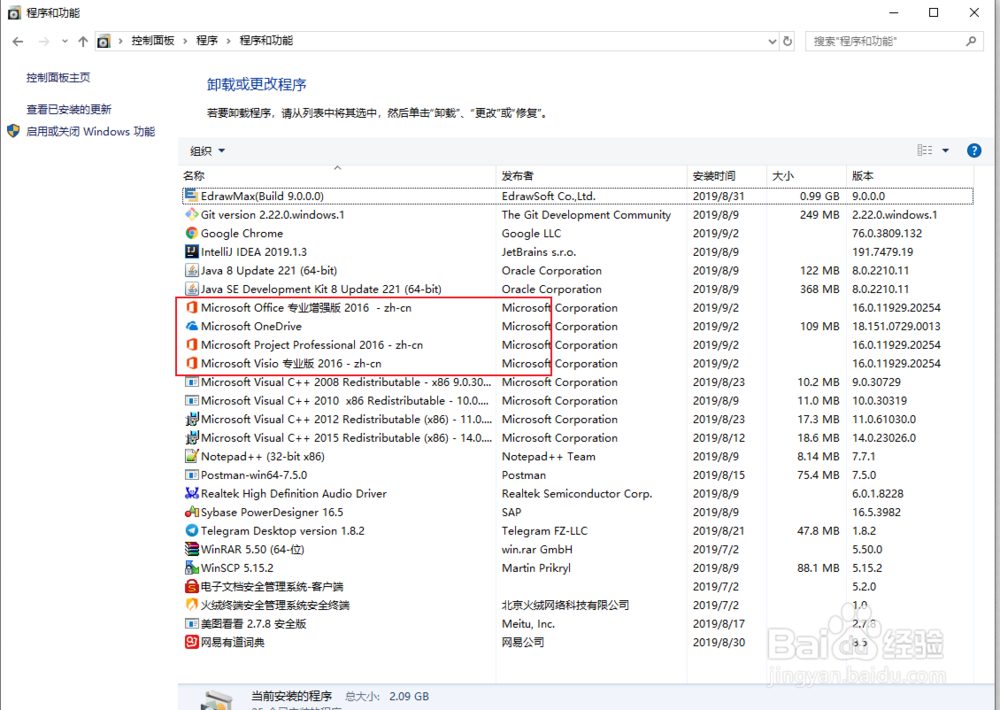The height and width of the screenshot is (710, 1000).
Task: Click publisher JetBrains s.r.o. cell
Action: click(x=538, y=251)
